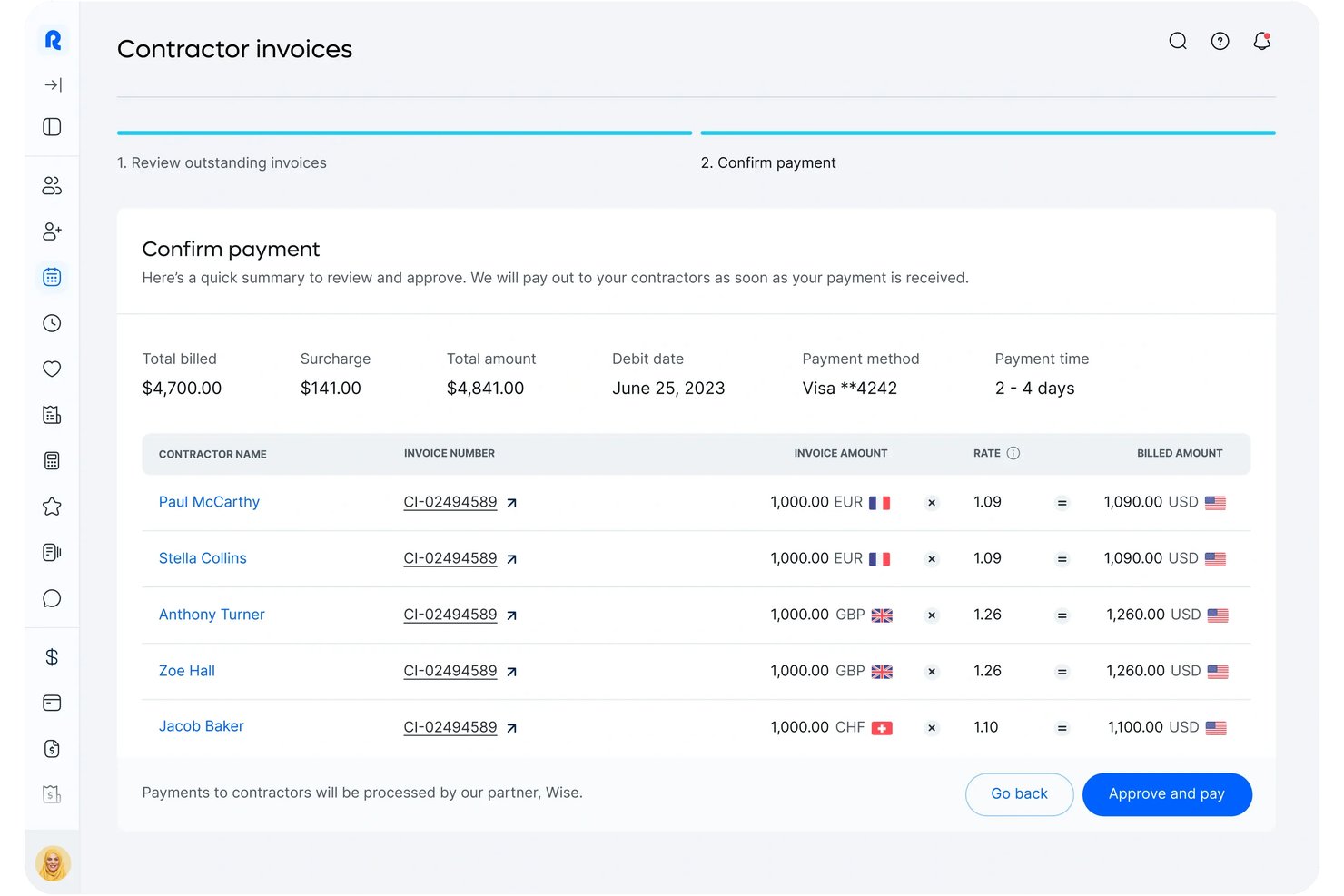This screenshot has height=896, width=1344.
Task: Click the $4,841.00 total amount value
Action: (486, 389)
